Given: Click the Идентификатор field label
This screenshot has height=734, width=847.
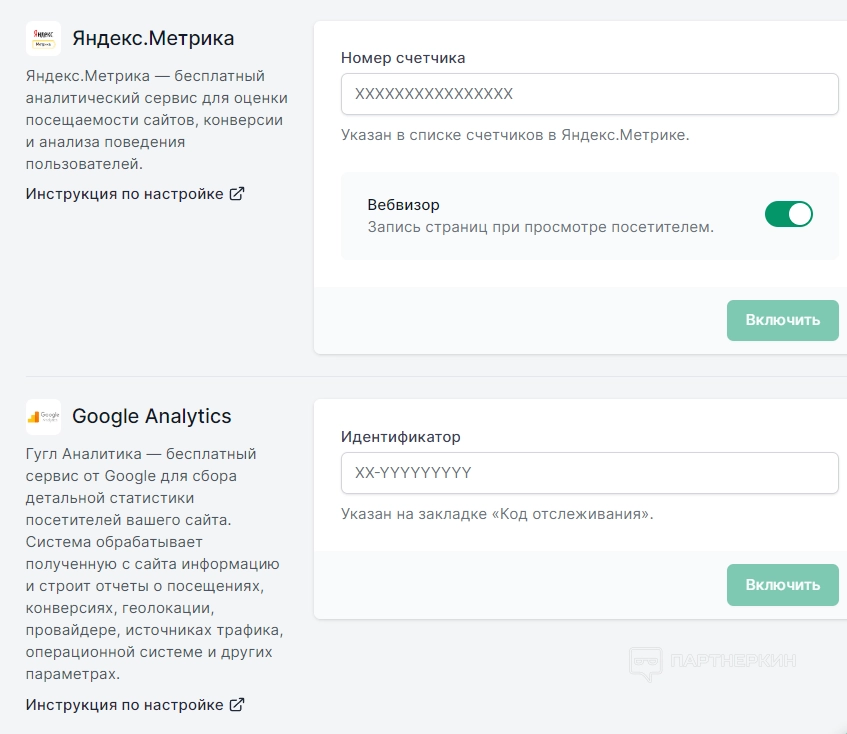Looking at the screenshot, I should point(401,437).
